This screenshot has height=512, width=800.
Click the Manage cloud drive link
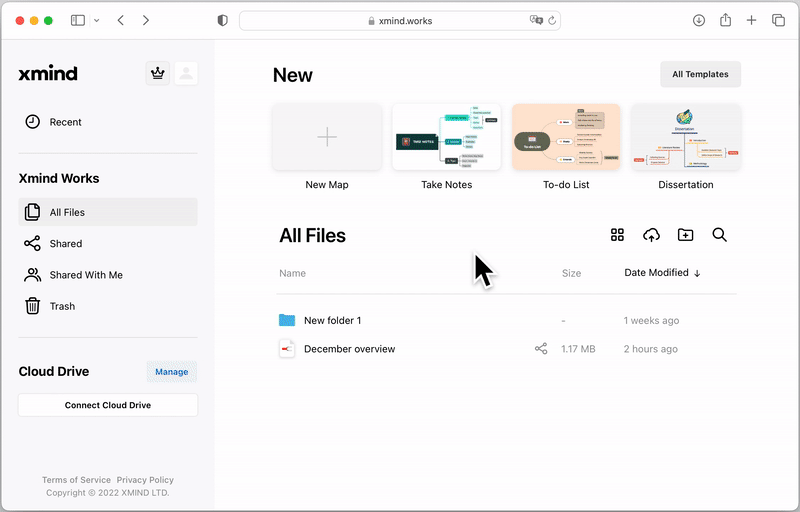click(x=171, y=372)
